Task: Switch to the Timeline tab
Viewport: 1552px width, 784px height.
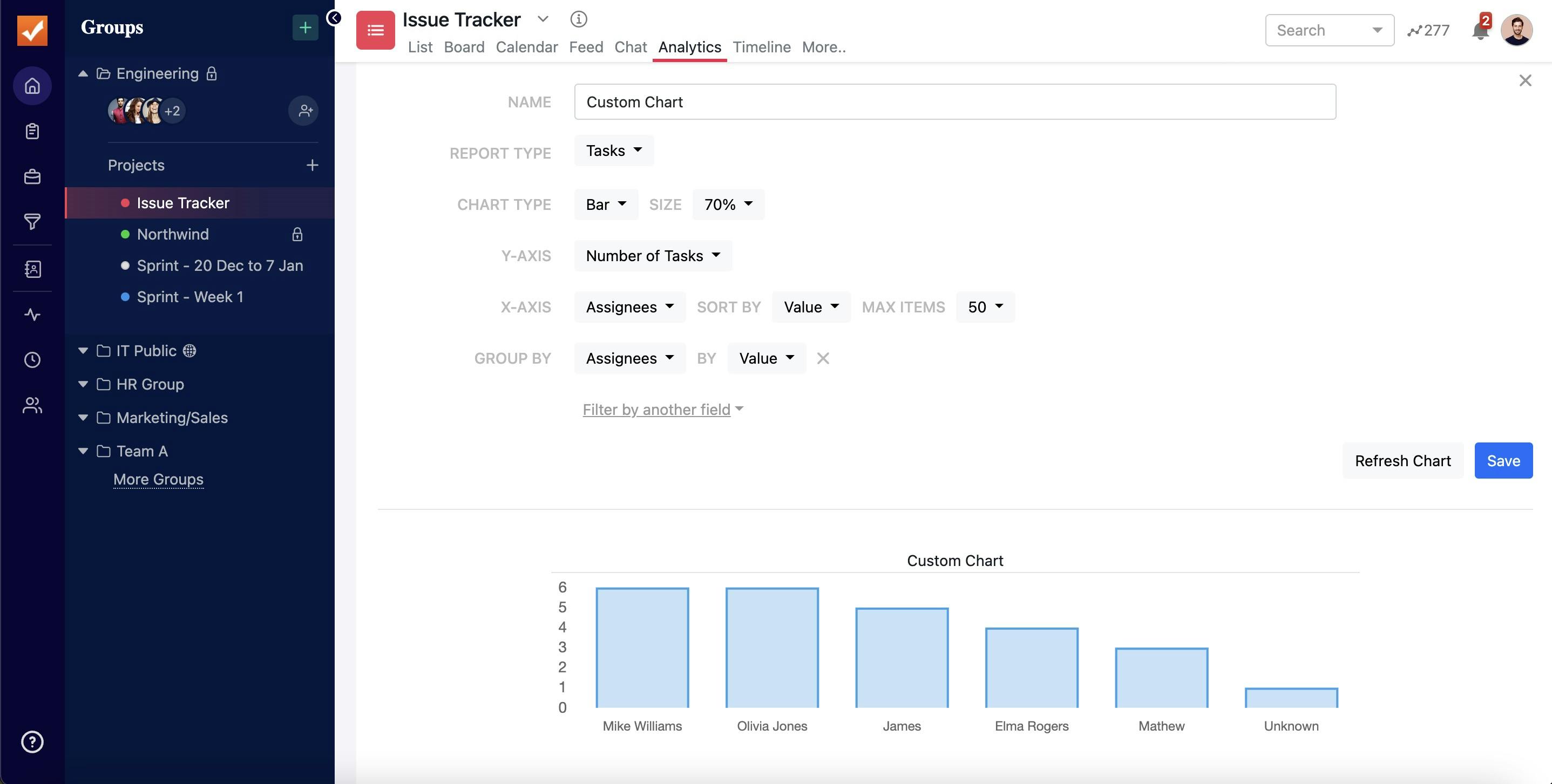Action: coord(761,47)
